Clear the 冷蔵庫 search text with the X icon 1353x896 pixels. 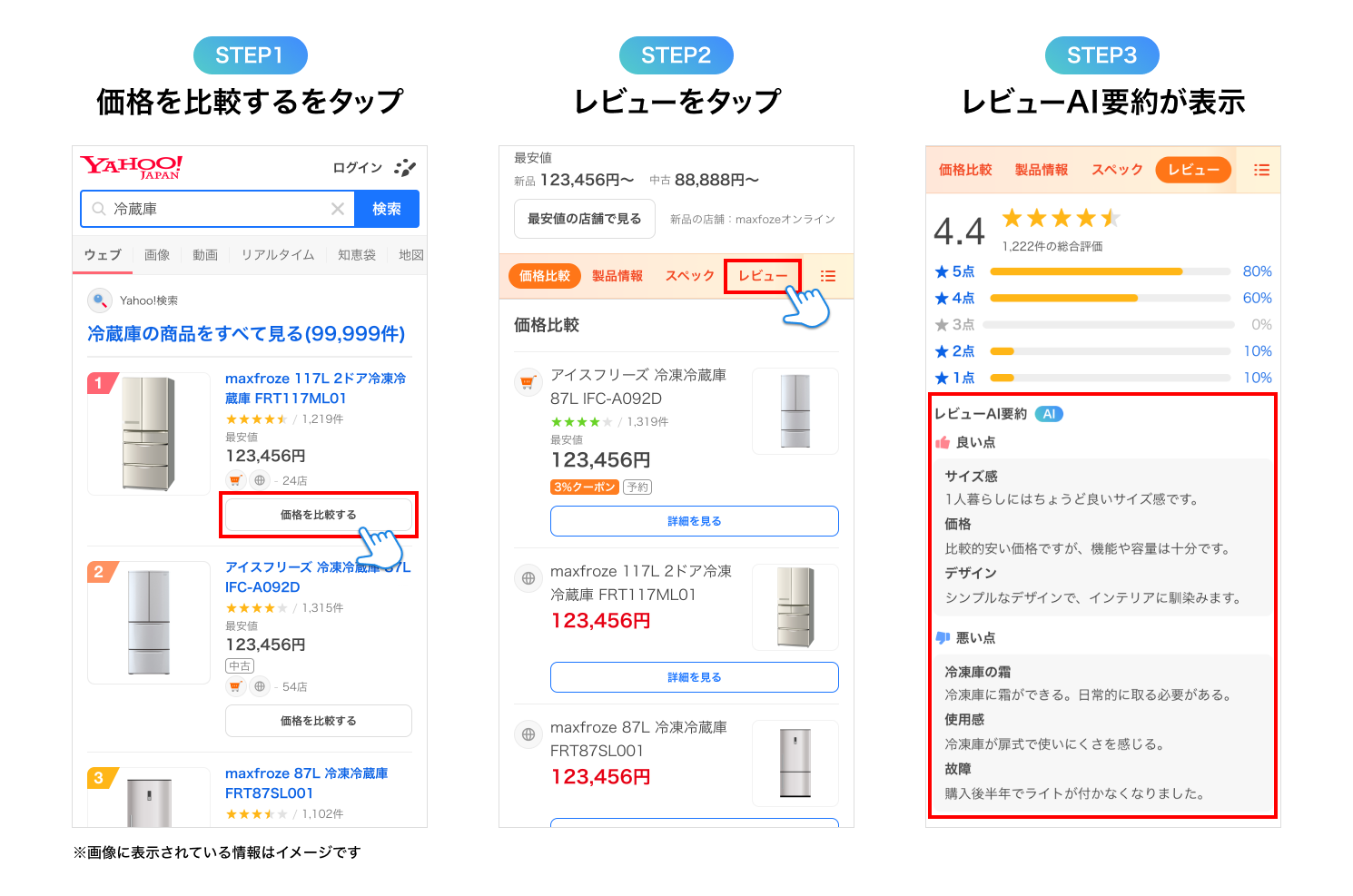click(338, 209)
